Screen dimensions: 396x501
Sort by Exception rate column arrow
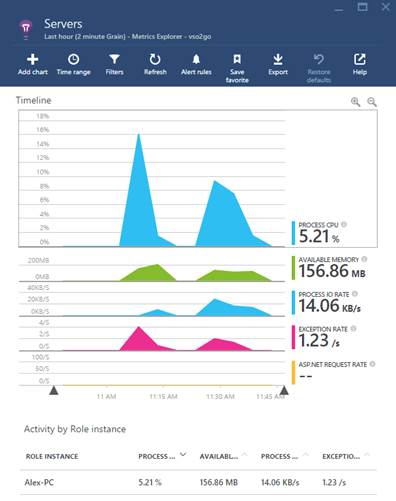[367, 454]
